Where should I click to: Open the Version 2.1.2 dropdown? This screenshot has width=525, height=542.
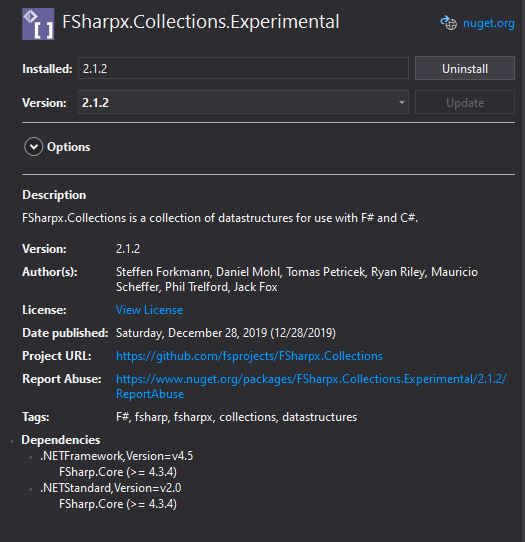243,102
